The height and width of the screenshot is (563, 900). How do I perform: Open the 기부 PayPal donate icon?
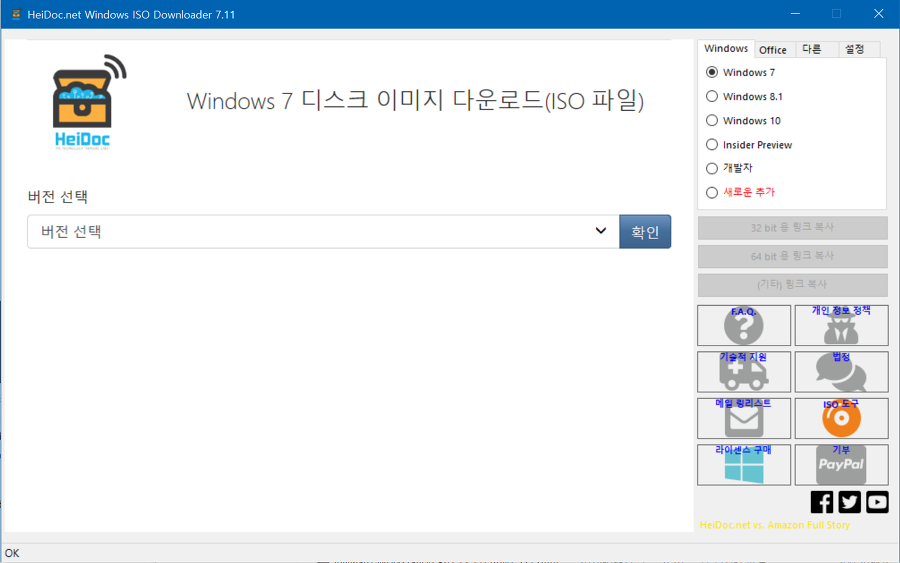pyautogui.click(x=841, y=465)
